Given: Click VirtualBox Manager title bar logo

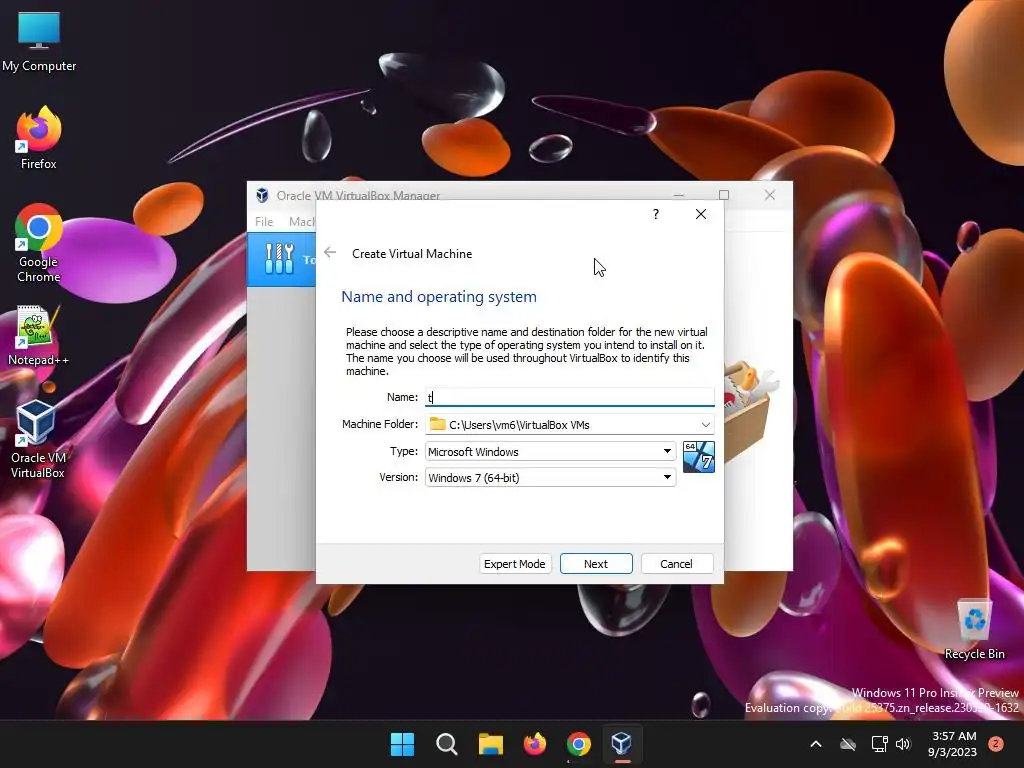Looking at the screenshot, I should (x=263, y=195).
